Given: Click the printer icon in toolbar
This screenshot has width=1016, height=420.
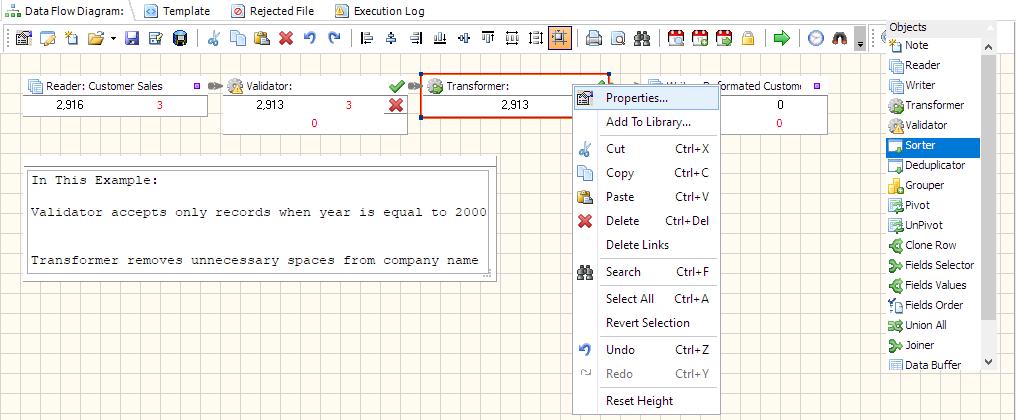Looking at the screenshot, I should [x=594, y=39].
